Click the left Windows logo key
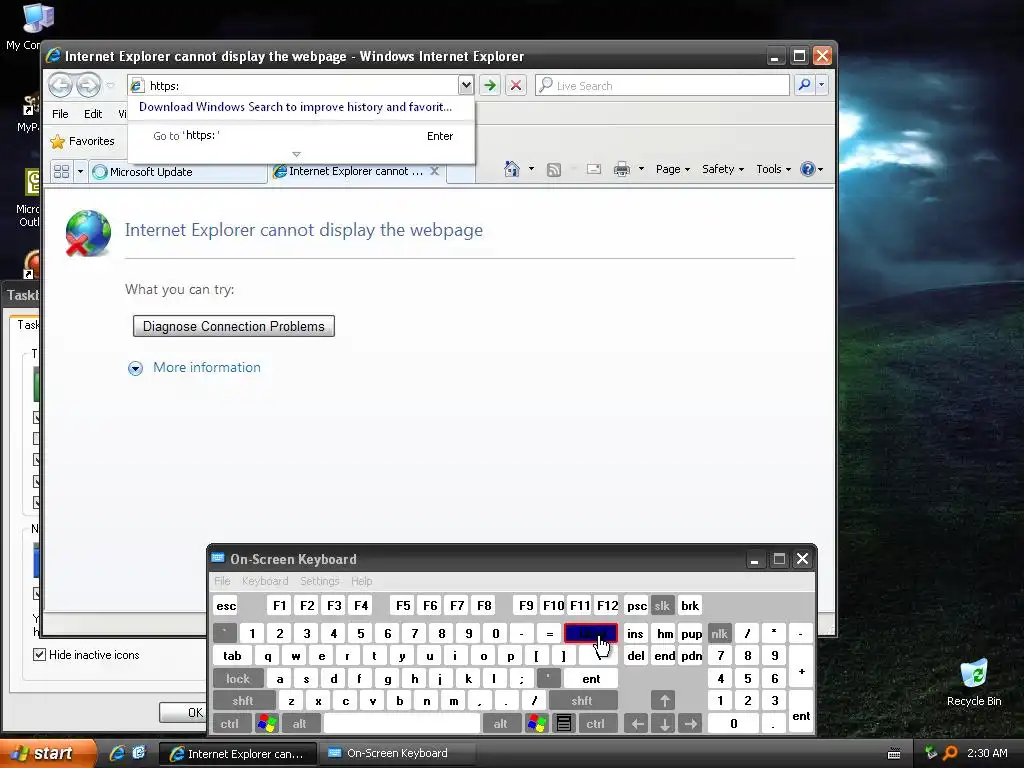This screenshot has width=1024, height=768. click(267, 724)
